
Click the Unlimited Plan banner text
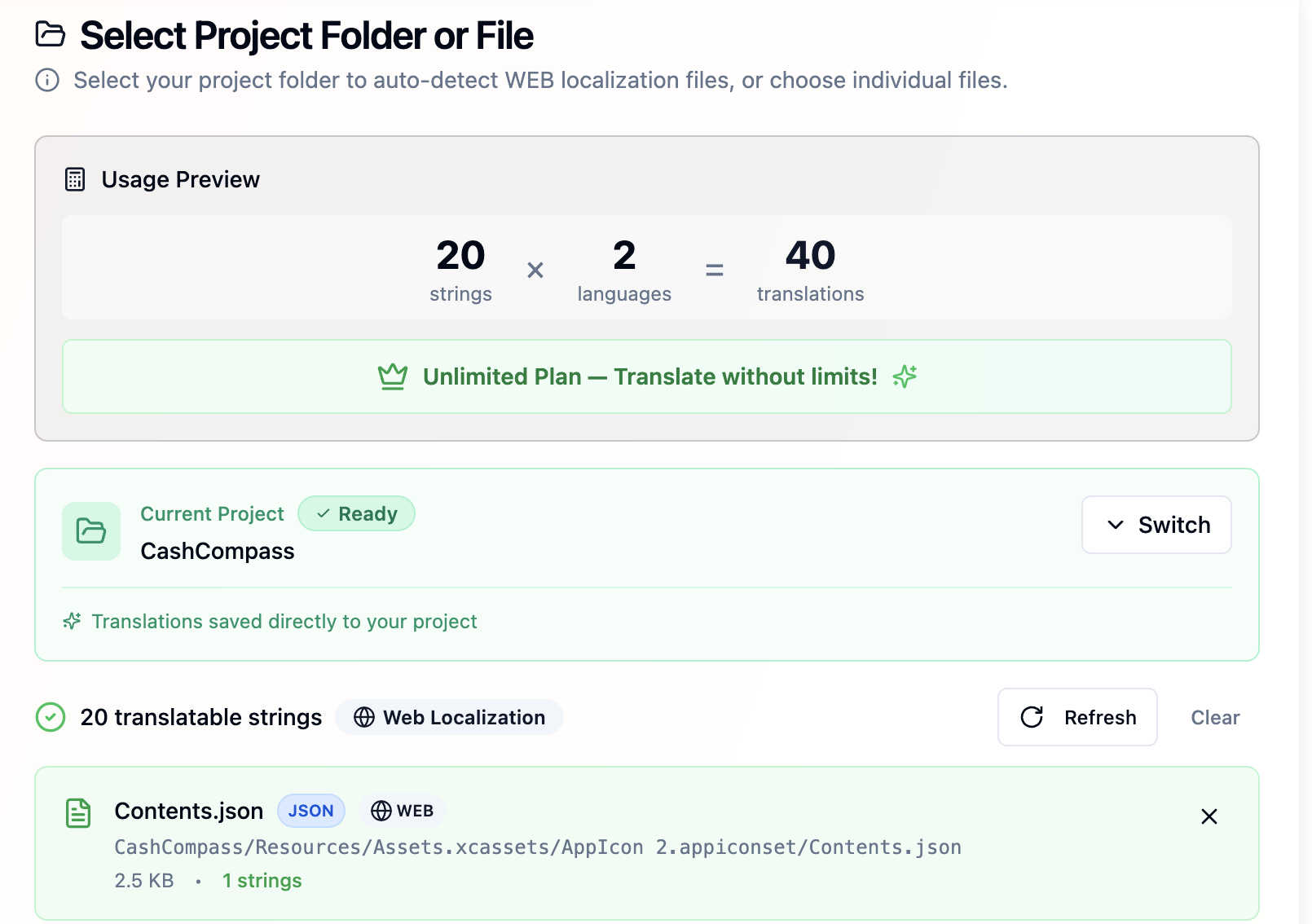coord(649,376)
